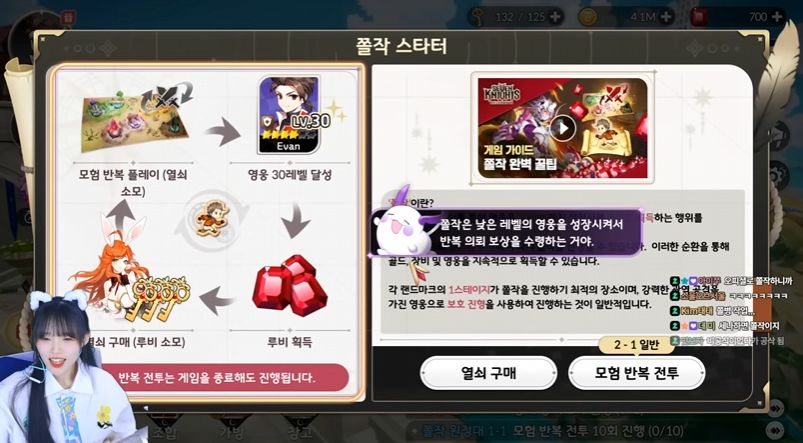Add more keys with plus icon
Viewport: 803px width, 443px height.
(554, 17)
